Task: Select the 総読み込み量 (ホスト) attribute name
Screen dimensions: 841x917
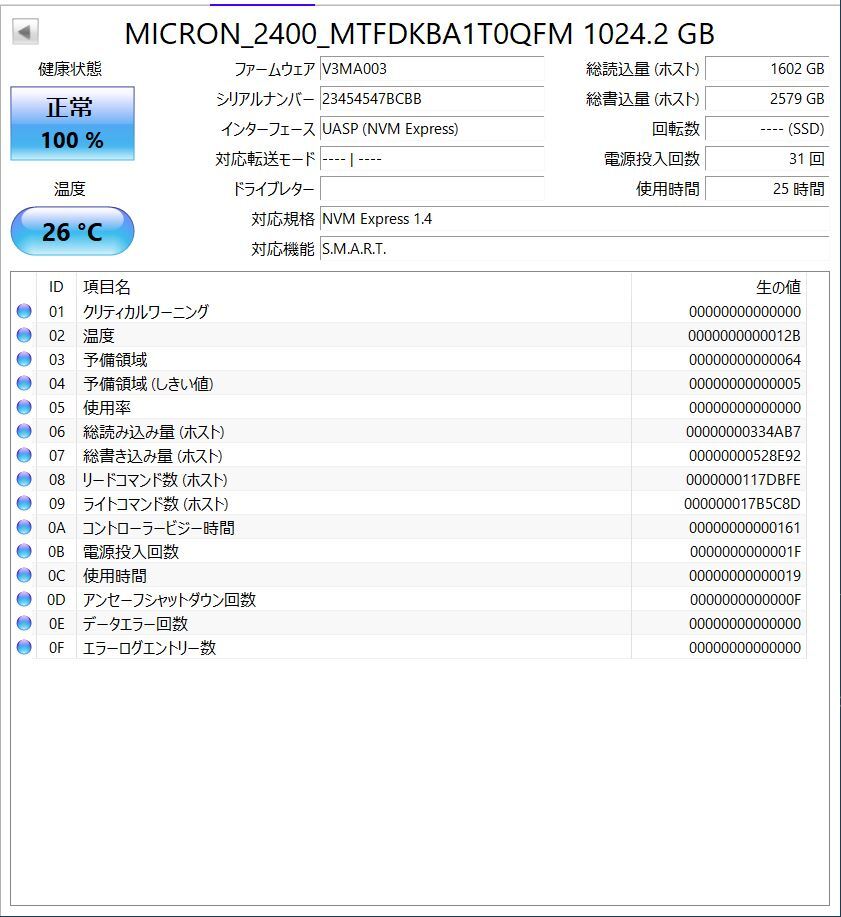Action: 154,432
